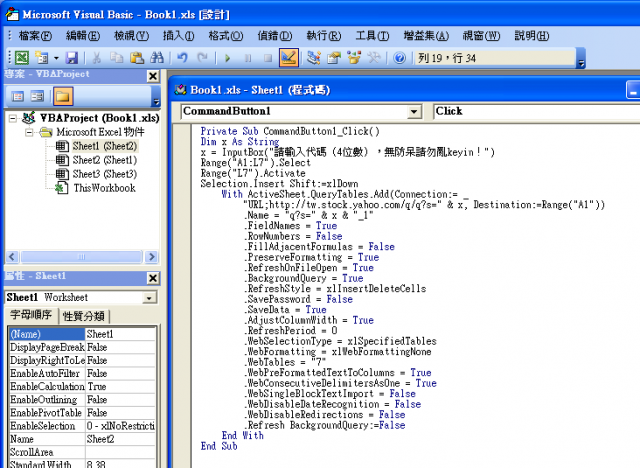Open the 說明(H) menu

(532, 36)
